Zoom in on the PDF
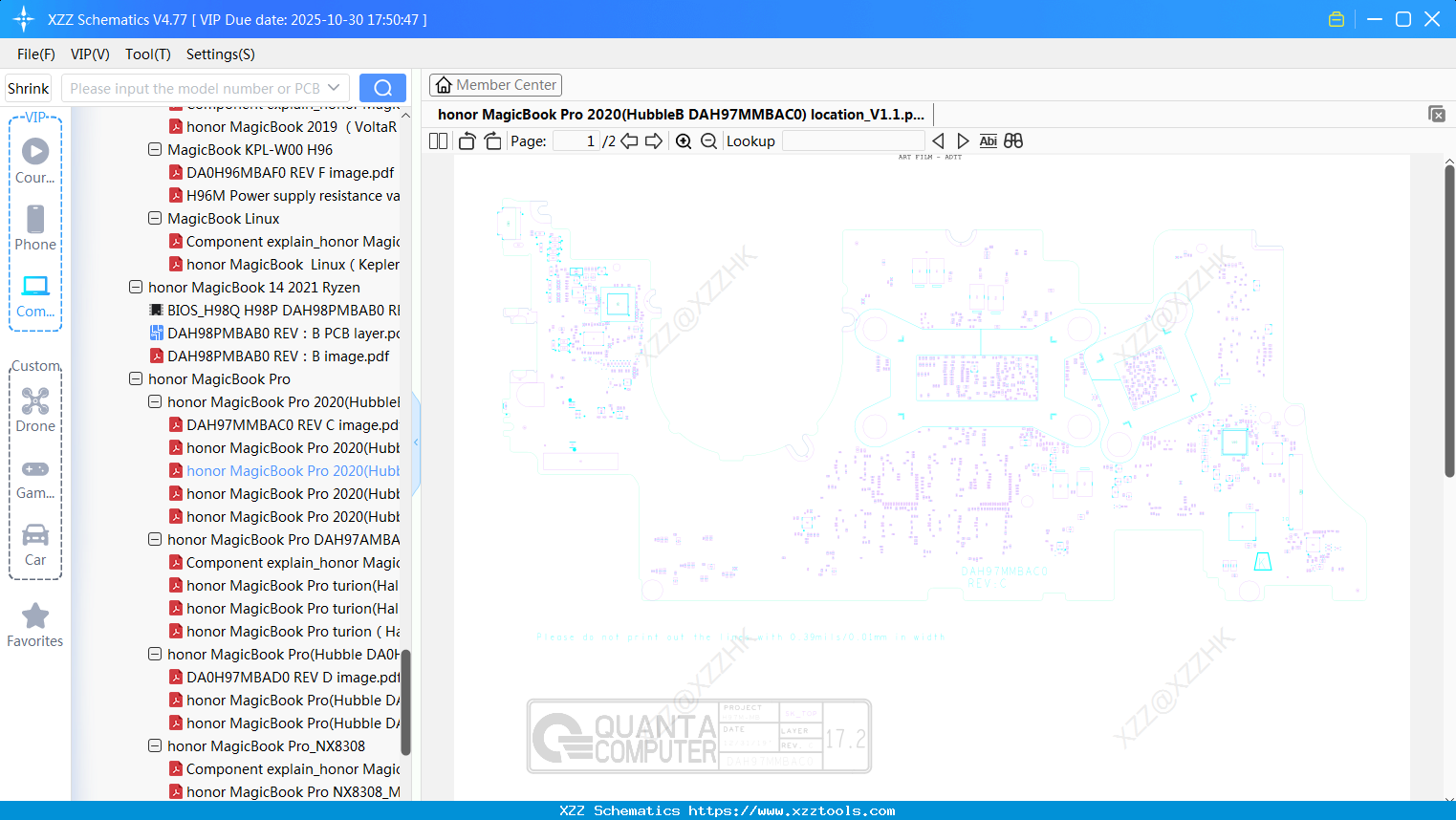 [684, 140]
